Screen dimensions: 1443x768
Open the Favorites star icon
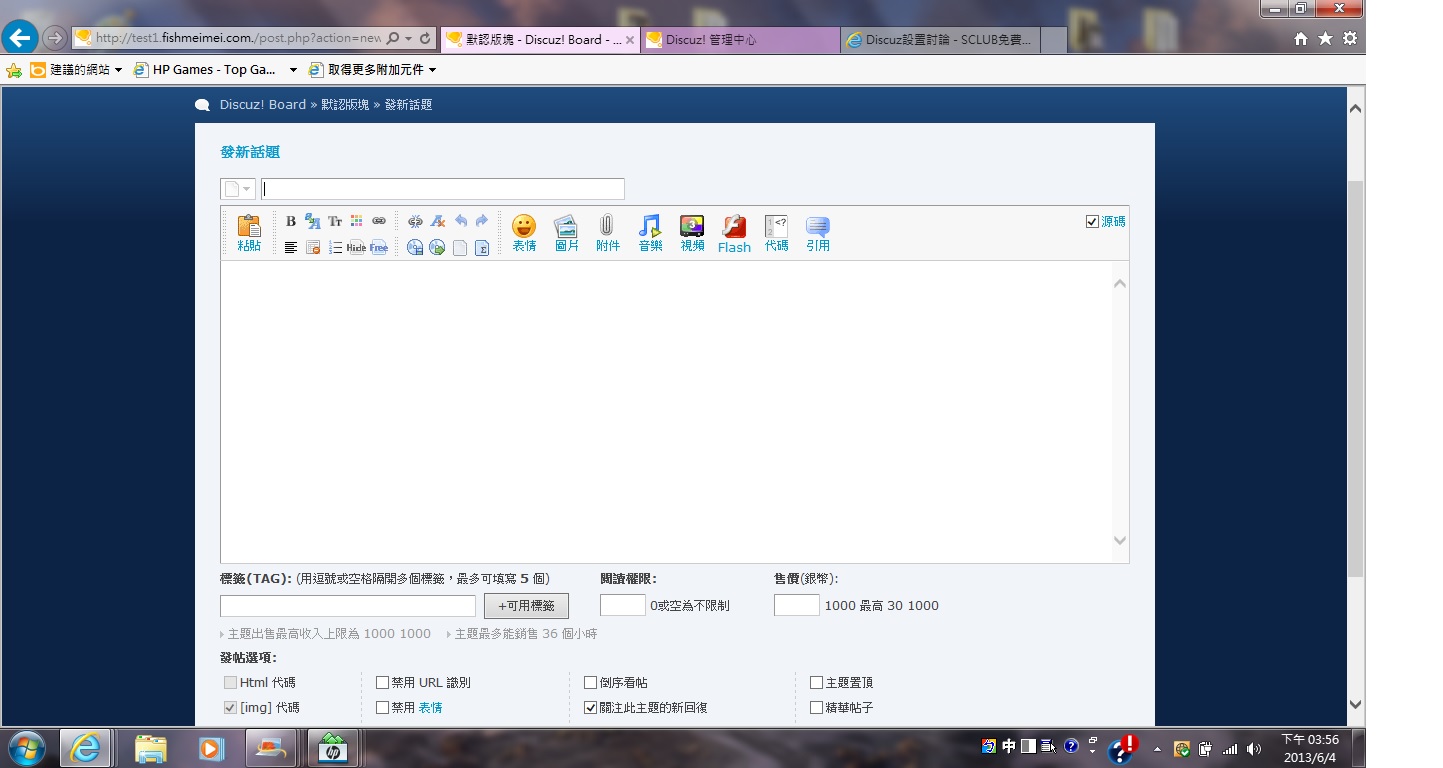pyautogui.click(x=1325, y=38)
